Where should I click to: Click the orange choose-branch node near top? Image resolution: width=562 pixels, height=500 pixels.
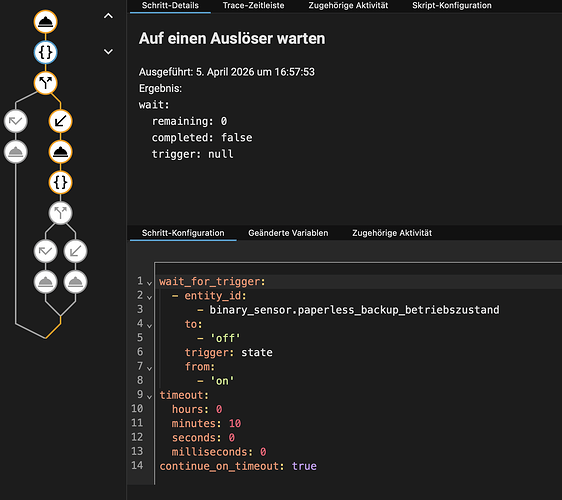[x=46, y=83]
